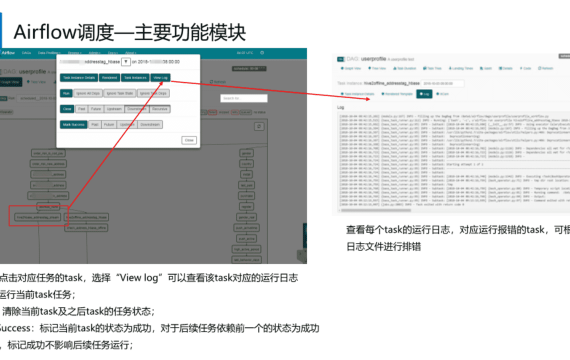Click Landing Times link in the log page
The image size is (570, 360).
click(x=461, y=68)
